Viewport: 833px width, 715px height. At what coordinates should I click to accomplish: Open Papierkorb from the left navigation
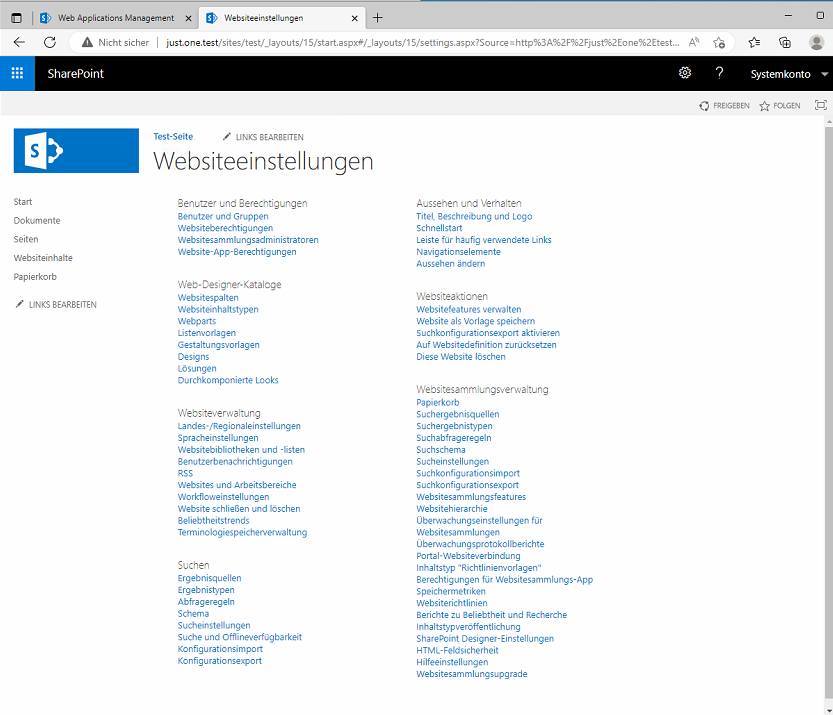[35, 276]
